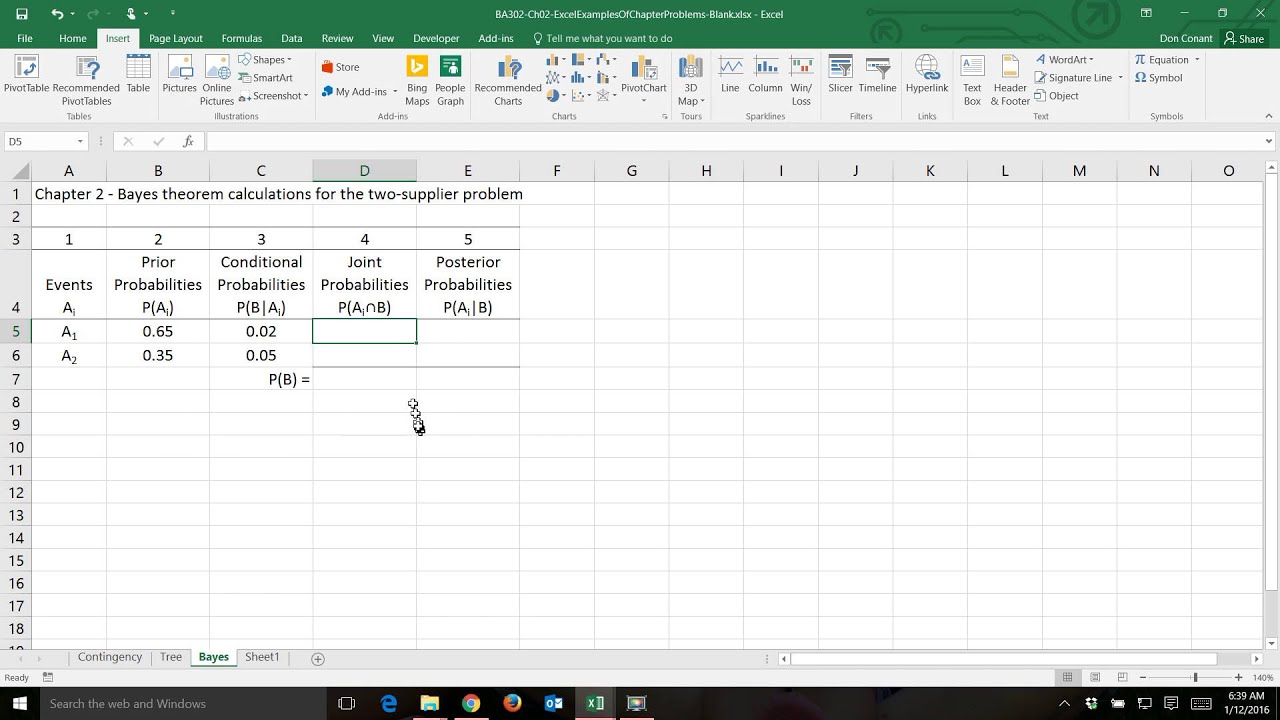The height and width of the screenshot is (720, 1280).
Task: Open Recommended Charts dialog
Action: (508, 80)
